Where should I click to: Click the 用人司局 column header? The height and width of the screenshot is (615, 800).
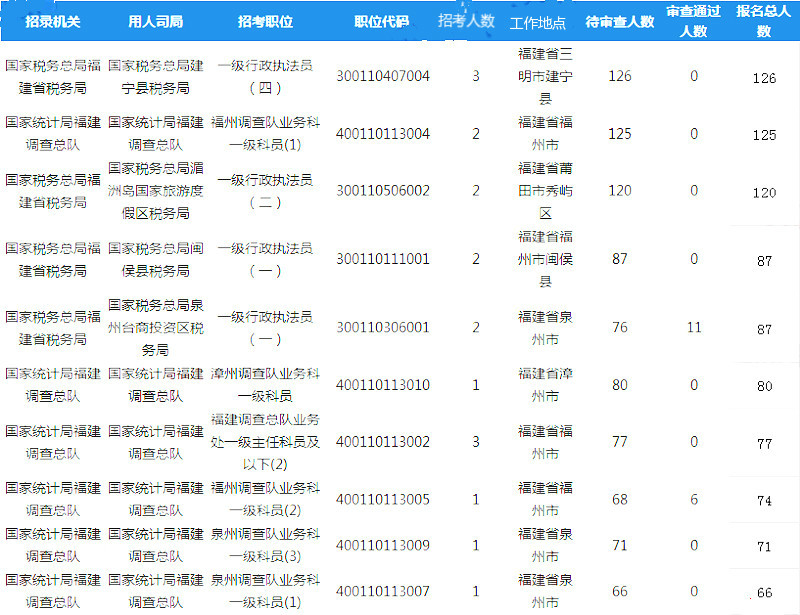pyautogui.click(x=156, y=21)
